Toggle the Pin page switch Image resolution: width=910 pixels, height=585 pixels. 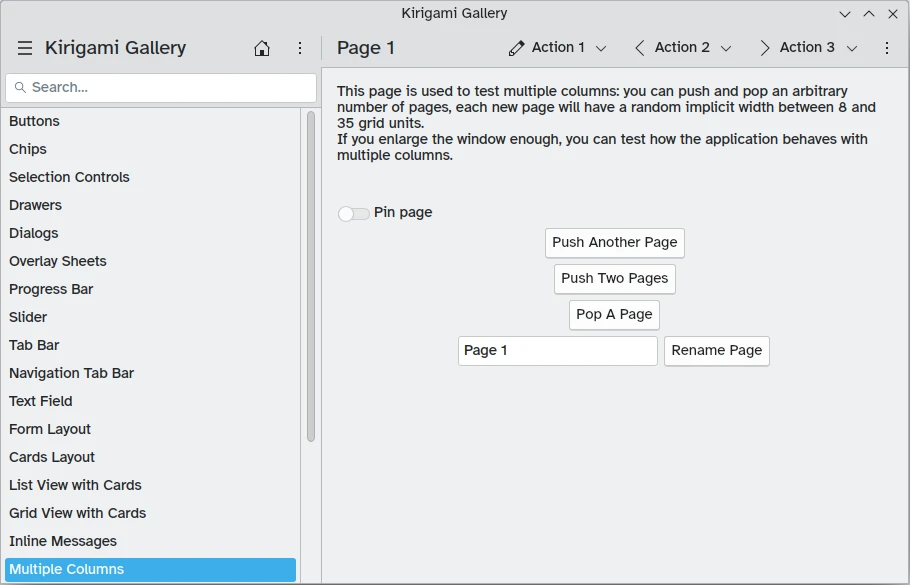[353, 214]
